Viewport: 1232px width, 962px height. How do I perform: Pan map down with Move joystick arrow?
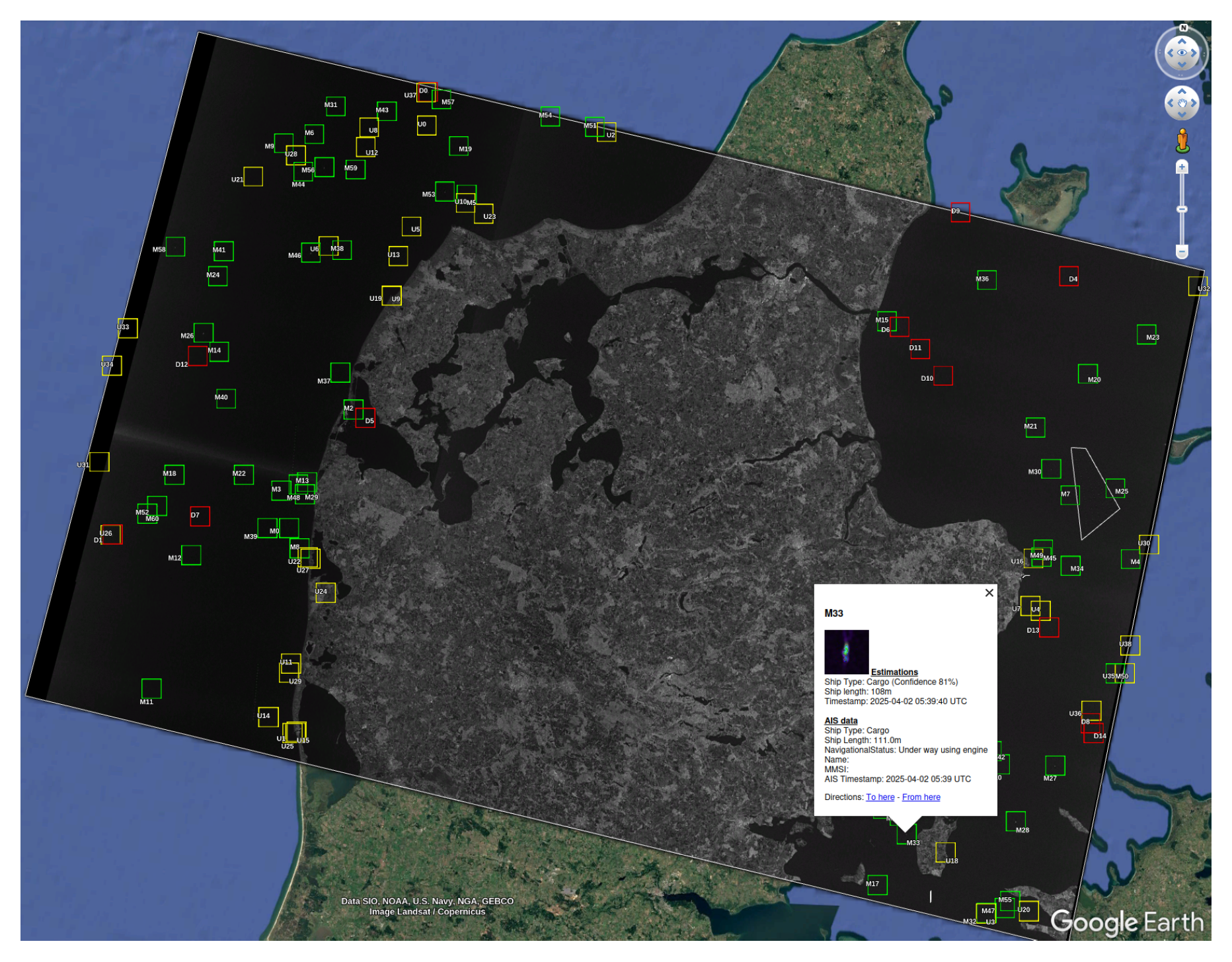1182,115
